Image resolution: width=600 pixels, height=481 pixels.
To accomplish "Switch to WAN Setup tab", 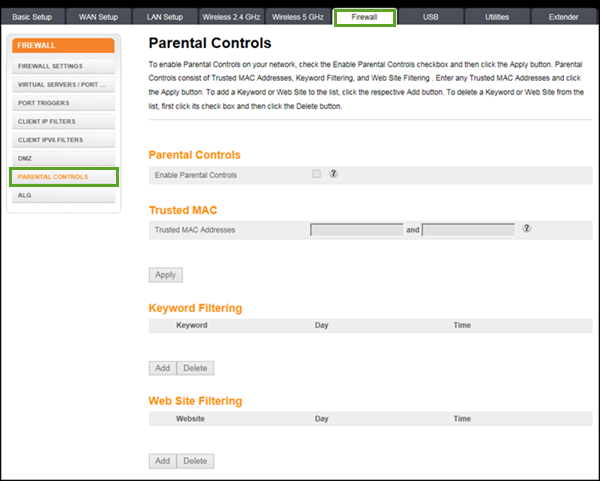I will click(x=98, y=17).
